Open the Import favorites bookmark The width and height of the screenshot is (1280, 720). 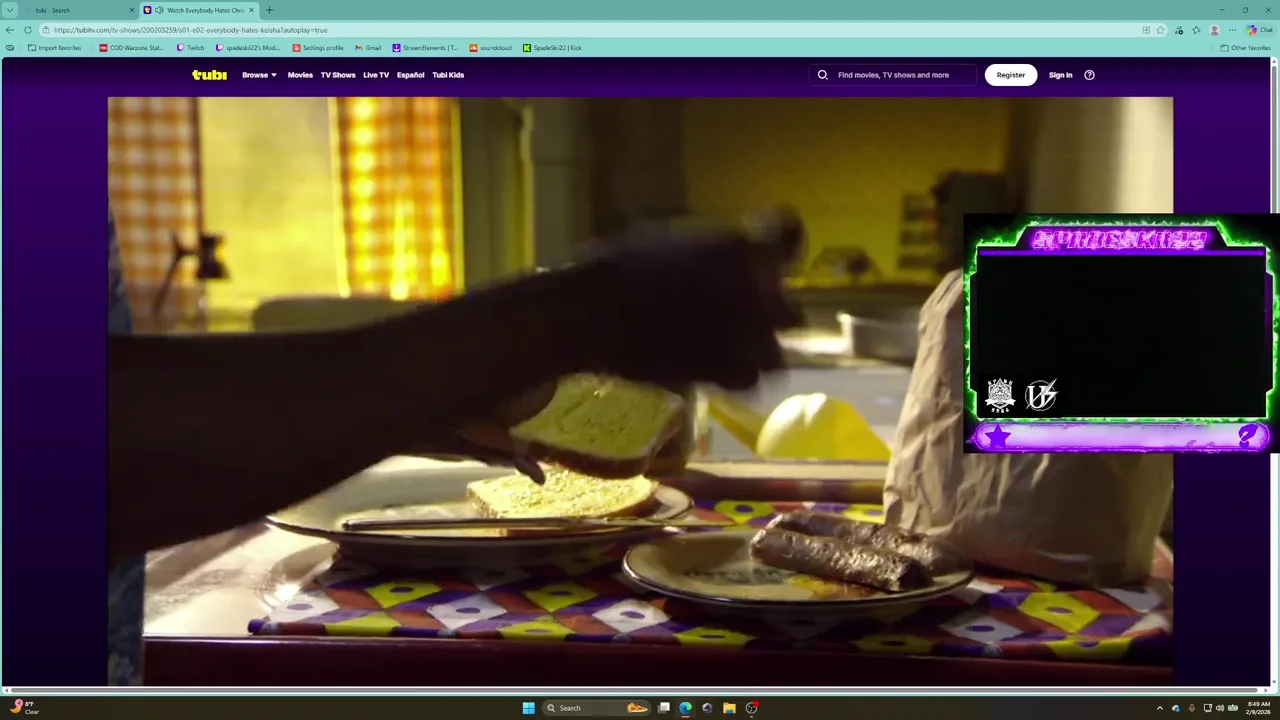point(55,48)
